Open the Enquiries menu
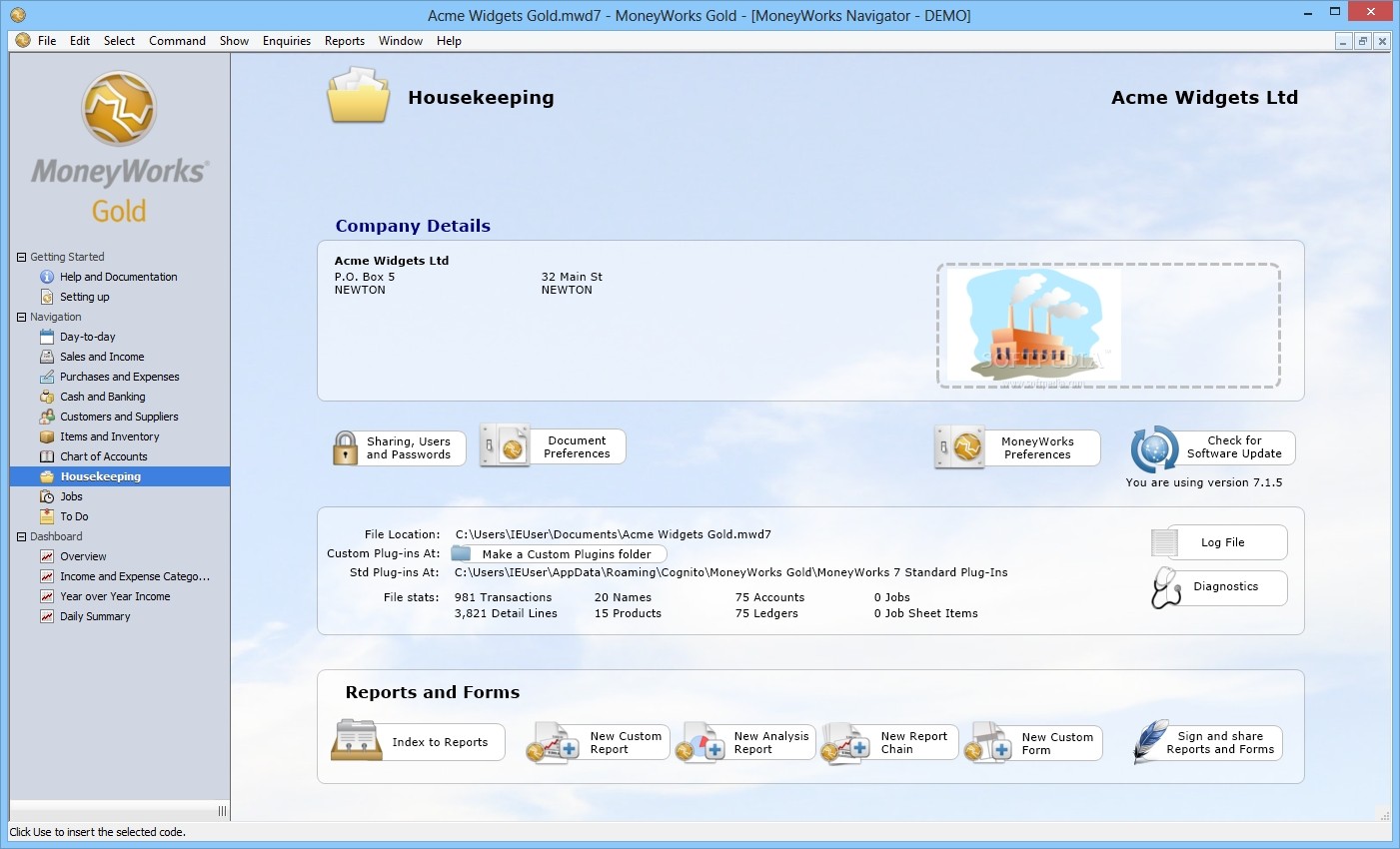Screen dimensions: 1400x849 coord(287,41)
